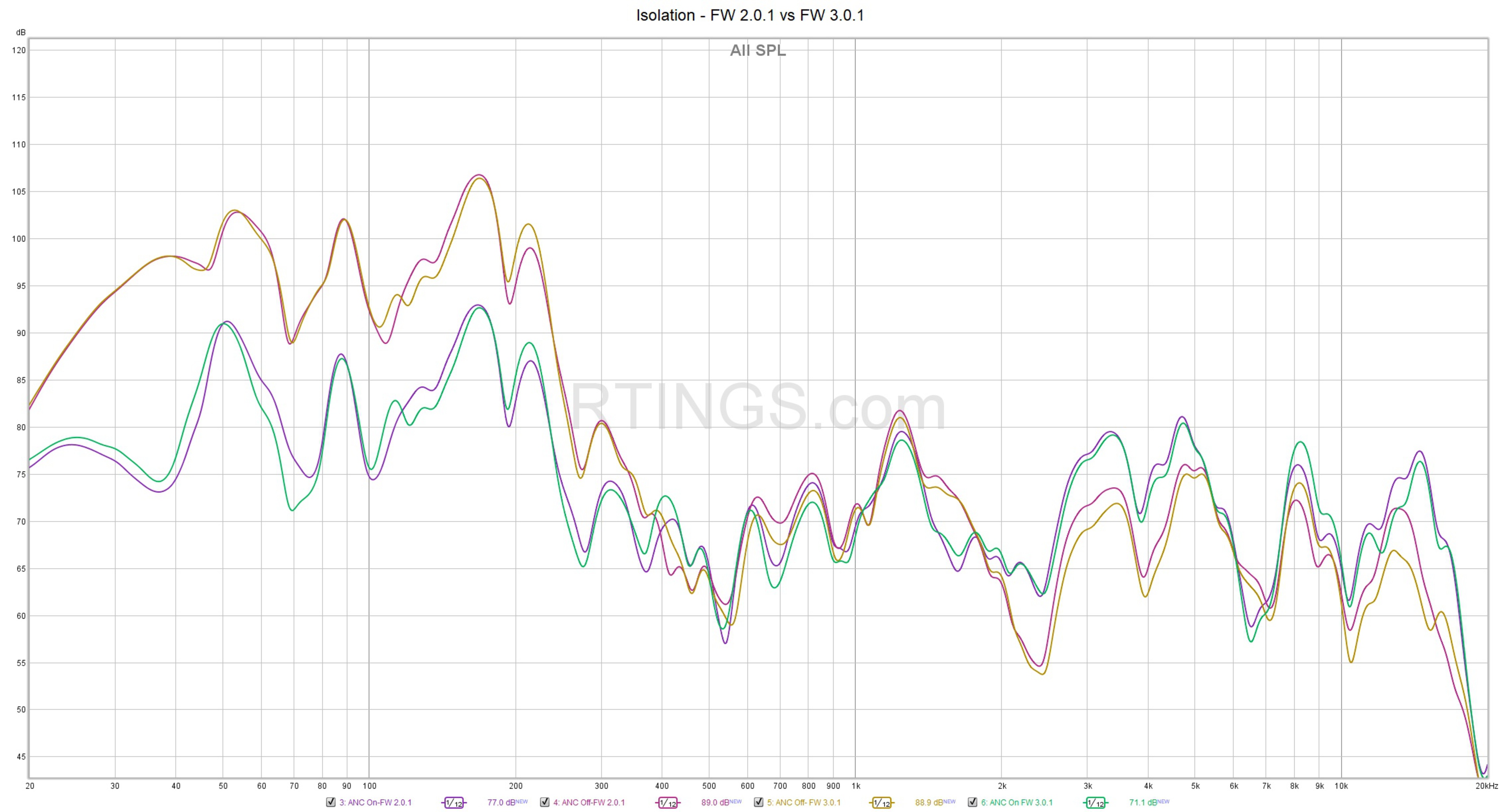Screen dimensions: 1502x812
Task: Hide the ANC Off- FW 3.0.1 trace
Action: (x=758, y=802)
